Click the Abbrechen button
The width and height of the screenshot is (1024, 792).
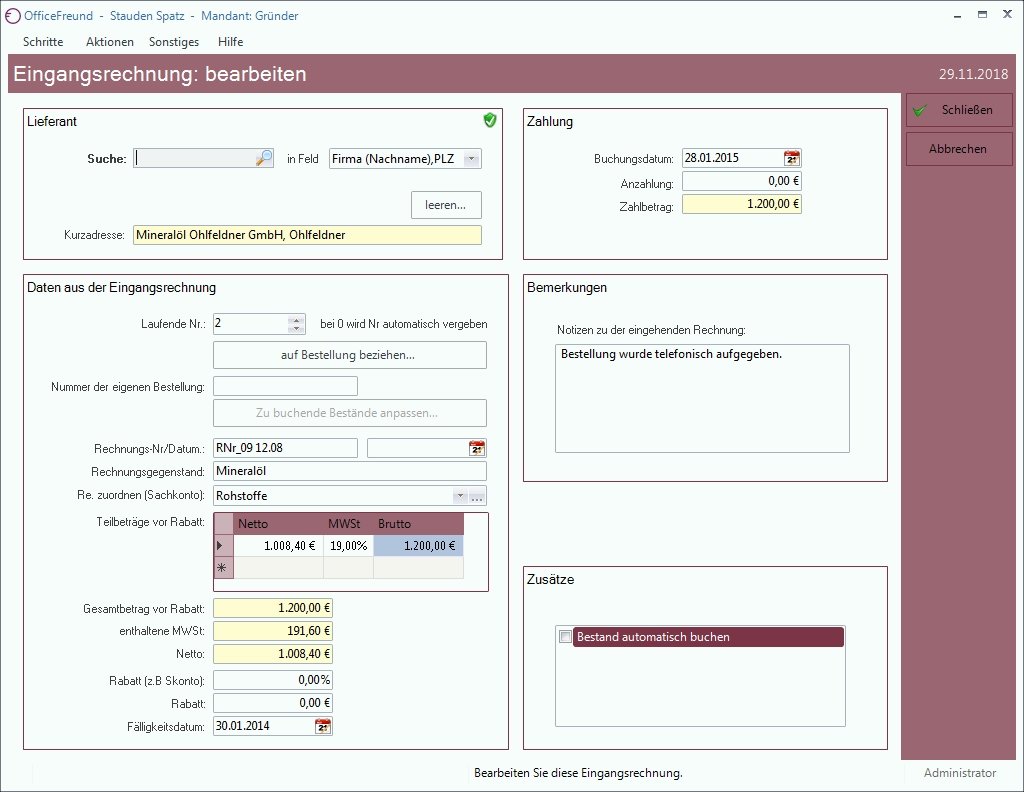coord(958,149)
